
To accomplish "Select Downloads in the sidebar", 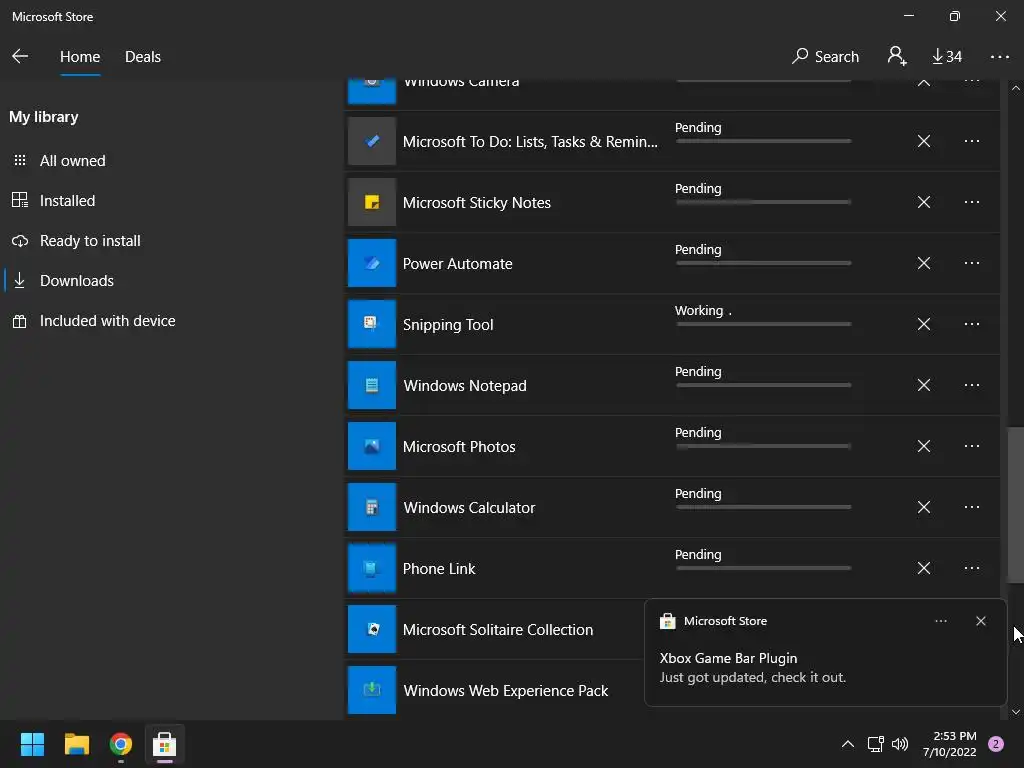I will (76, 281).
